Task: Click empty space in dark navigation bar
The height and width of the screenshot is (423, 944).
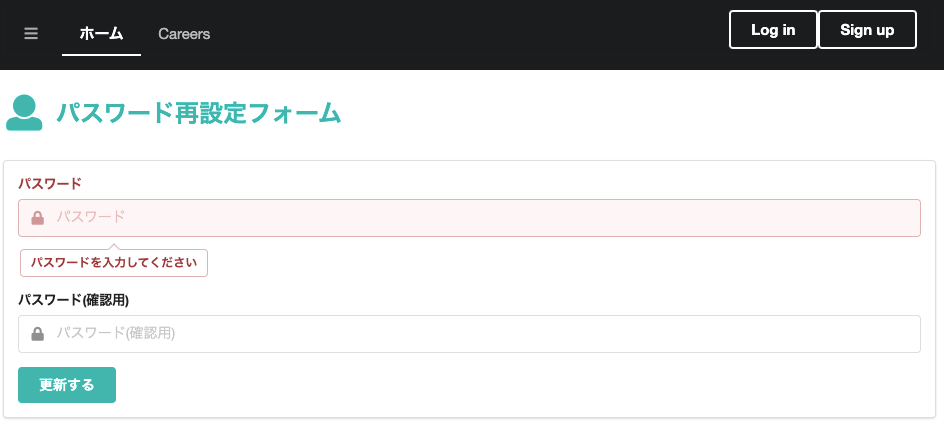Action: pyautogui.click(x=470, y=34)
